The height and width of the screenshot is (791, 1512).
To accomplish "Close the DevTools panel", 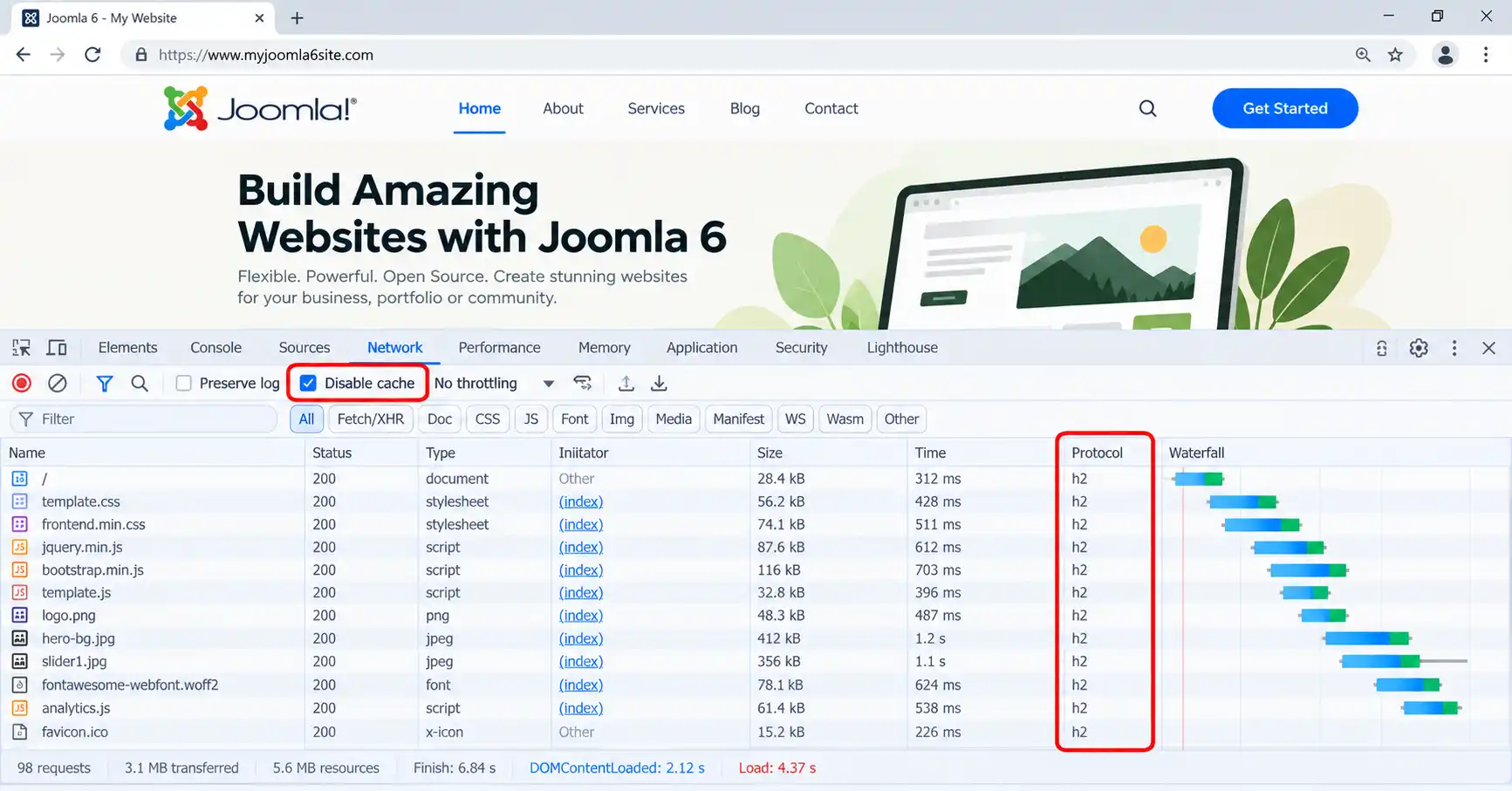I will point(1489,348).
